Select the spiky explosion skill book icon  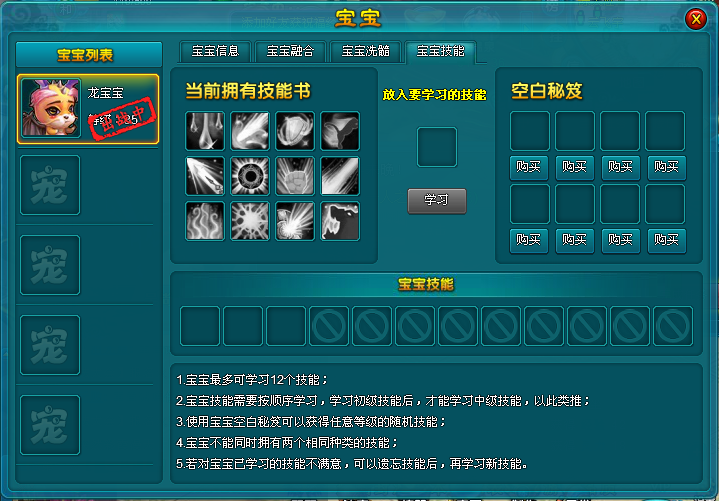coord(250,221)
